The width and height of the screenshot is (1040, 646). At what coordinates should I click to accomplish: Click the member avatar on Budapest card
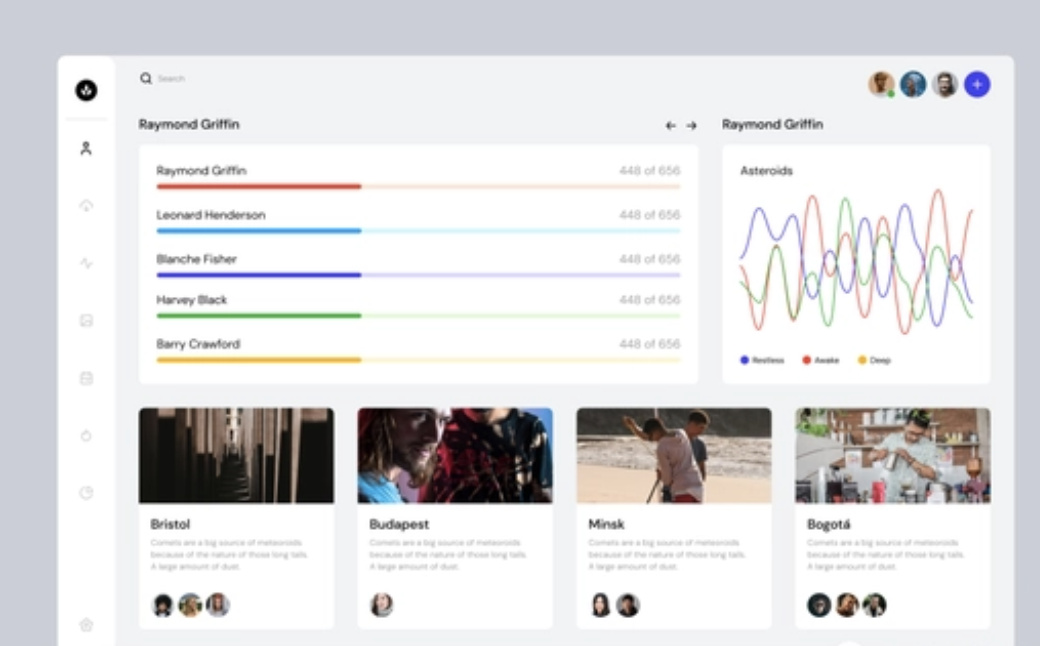click(381, 605)
